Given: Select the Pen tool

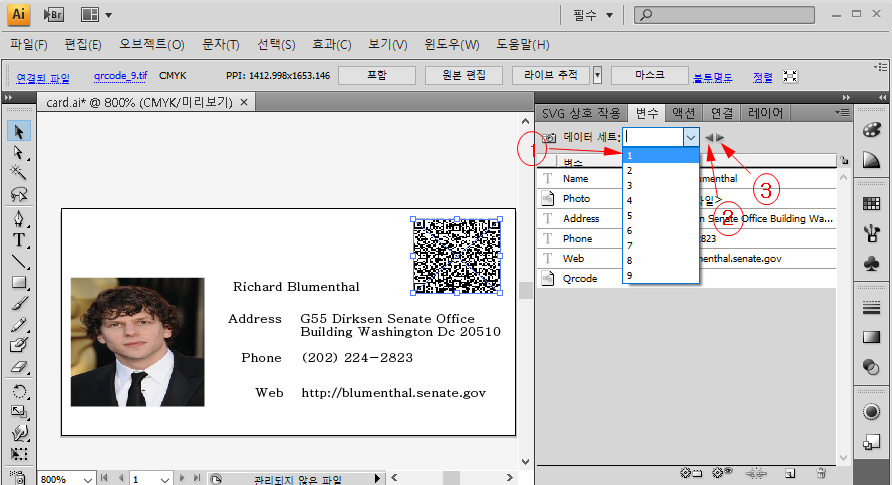Looking at the screenshot, I should pyautogui.click(x=18, y=219).
